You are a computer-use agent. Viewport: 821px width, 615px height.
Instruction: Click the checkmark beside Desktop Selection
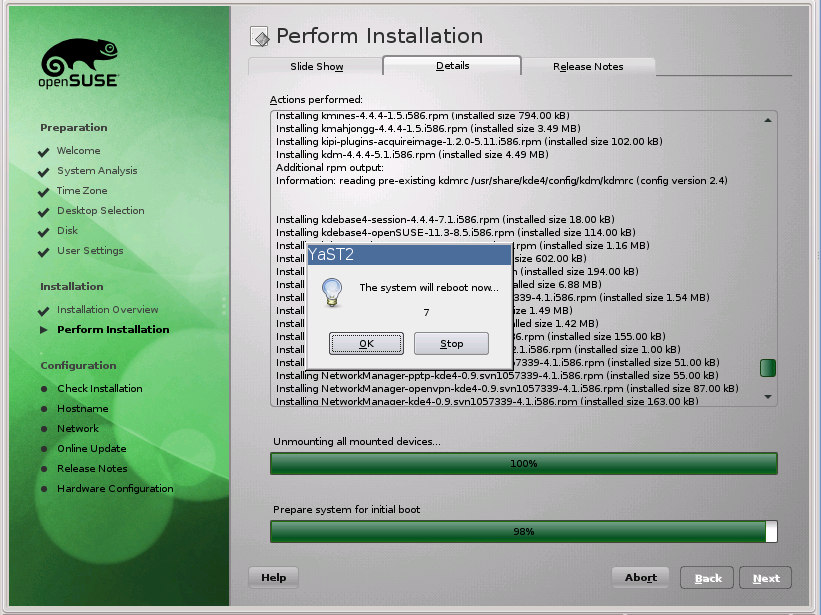click(43, 211)
